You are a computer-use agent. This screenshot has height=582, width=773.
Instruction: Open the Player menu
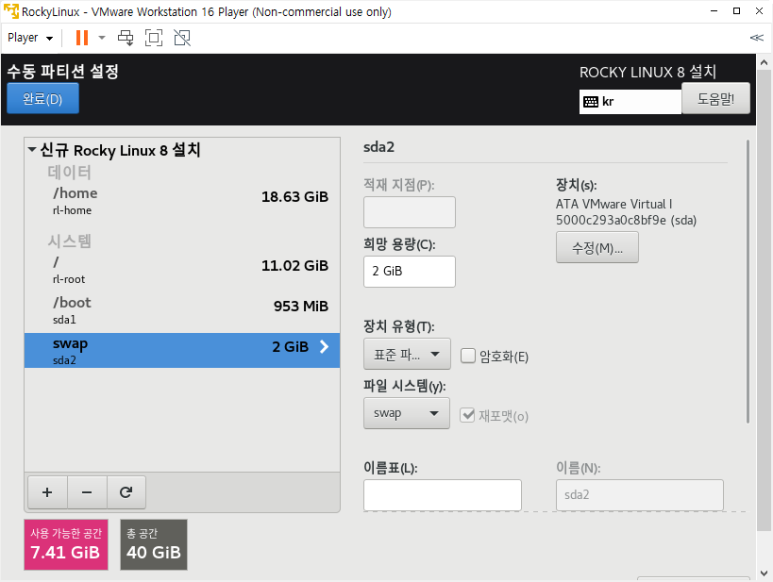(30, 38)
